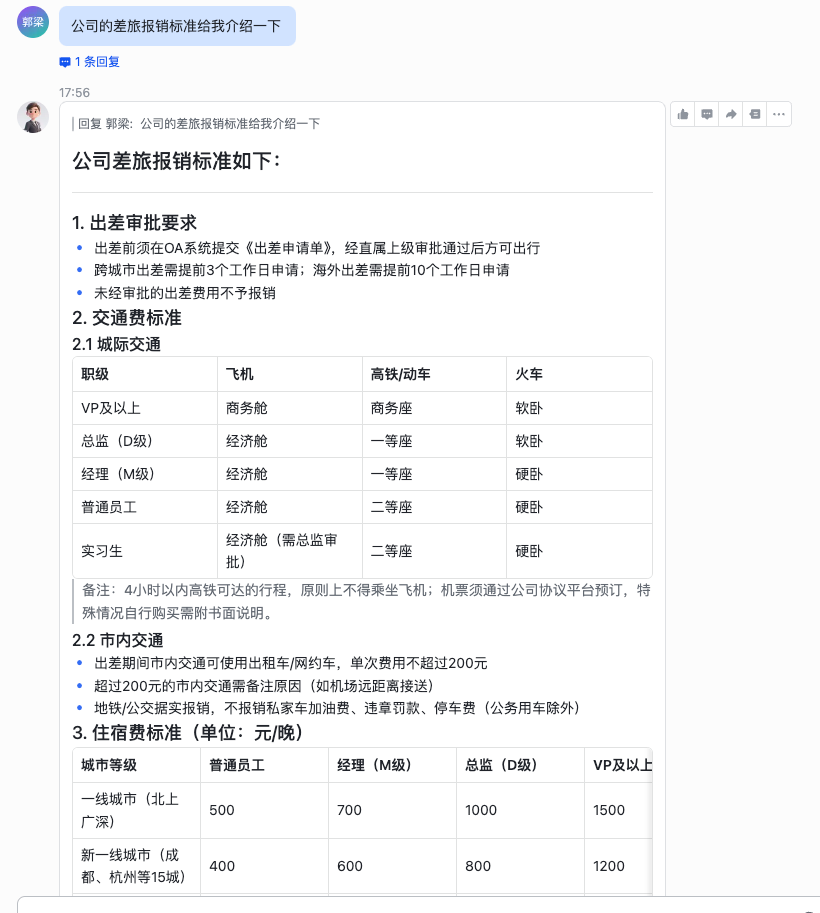Click the "职级" table column header
The height and width of the screenshot is (913, 820).
pyautogui.click(x=95, y=374)
